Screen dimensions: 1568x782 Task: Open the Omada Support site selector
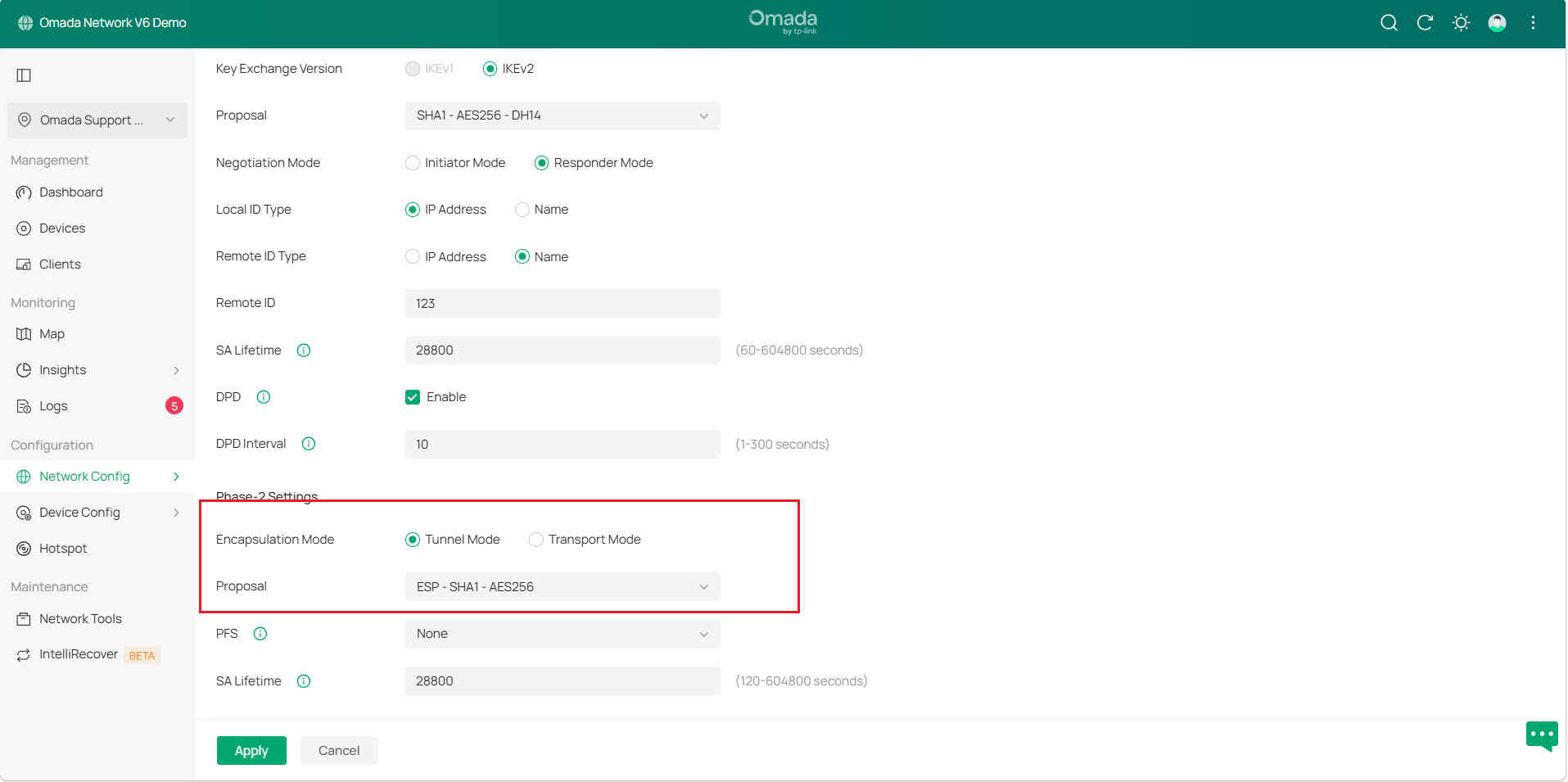97,120
